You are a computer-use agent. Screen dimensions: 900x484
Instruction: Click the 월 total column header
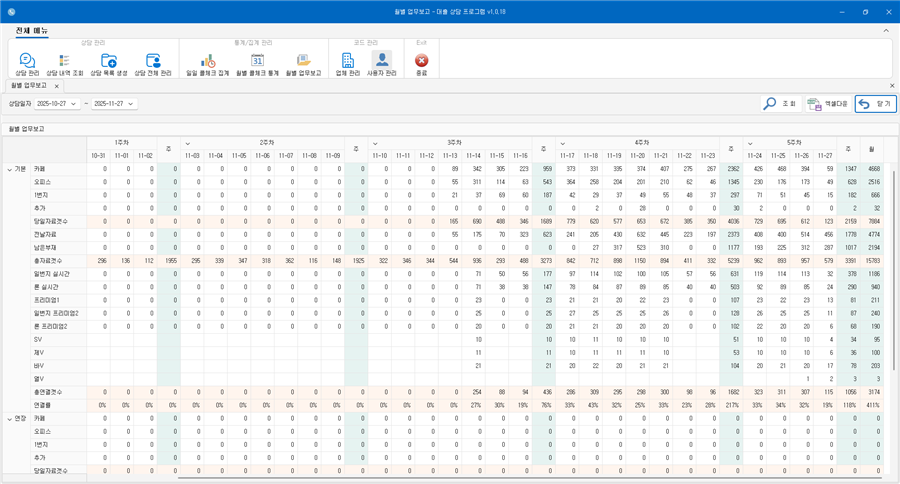pos(872,149)
